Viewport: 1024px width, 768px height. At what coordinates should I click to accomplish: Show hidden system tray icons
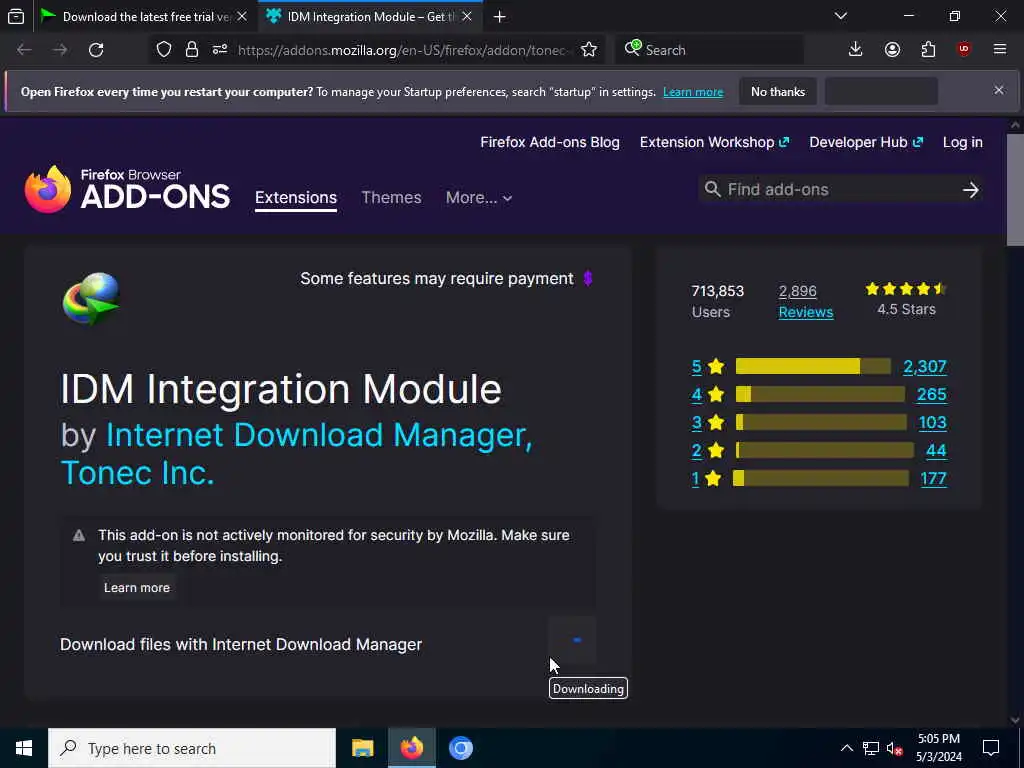click(x=846, y=748)
